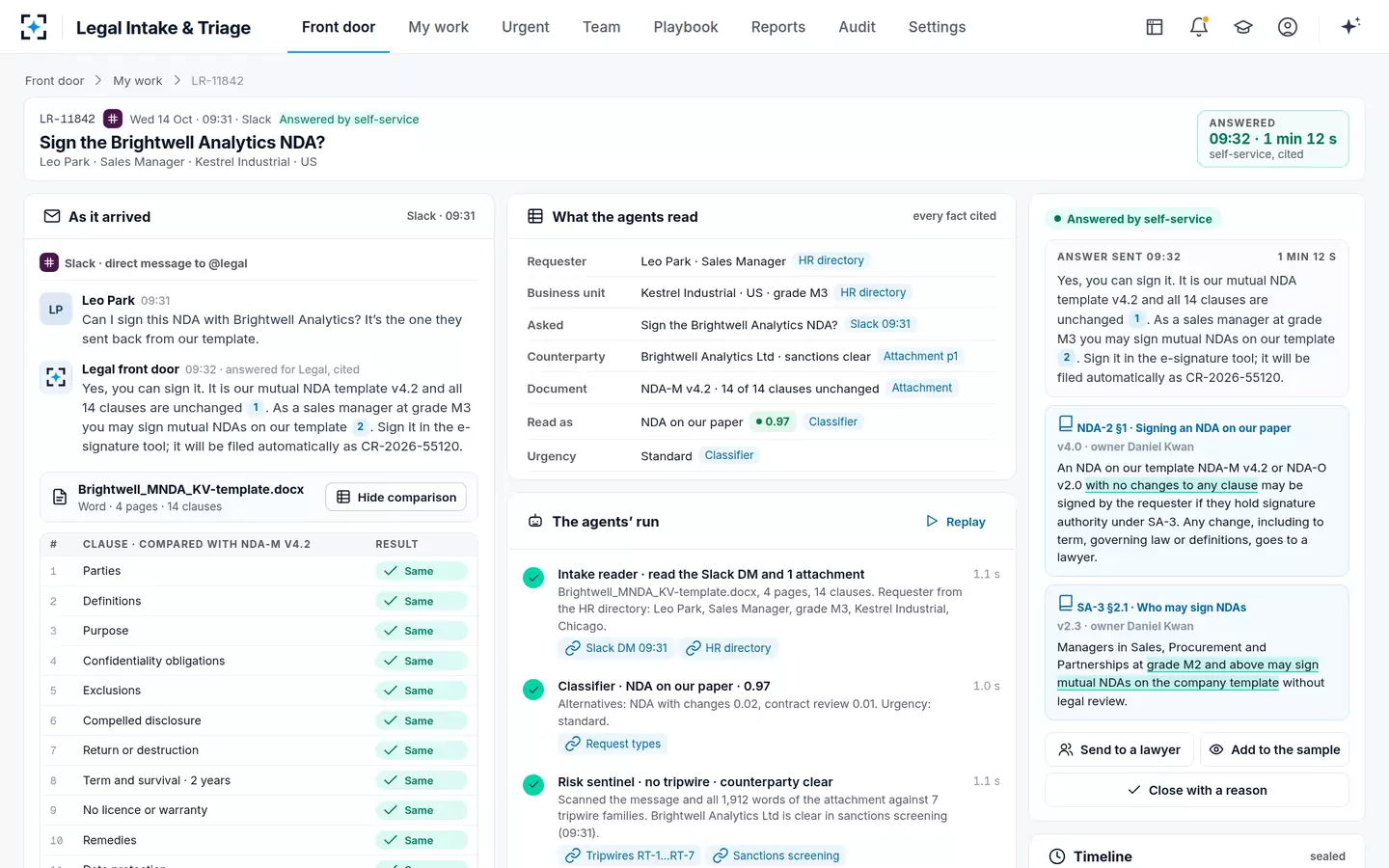
Task: Click the envelope icon by As it arrived
Action: (52, 216)
